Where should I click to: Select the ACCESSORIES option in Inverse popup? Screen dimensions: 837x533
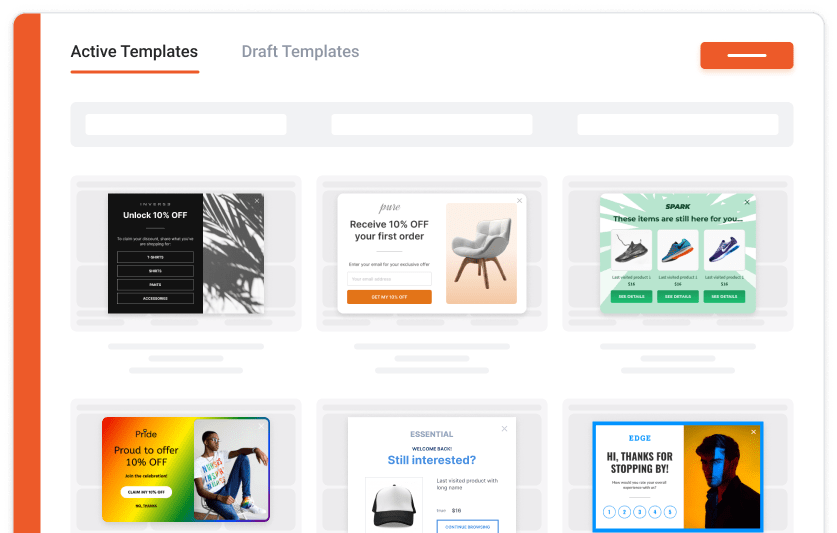(155, 299)
